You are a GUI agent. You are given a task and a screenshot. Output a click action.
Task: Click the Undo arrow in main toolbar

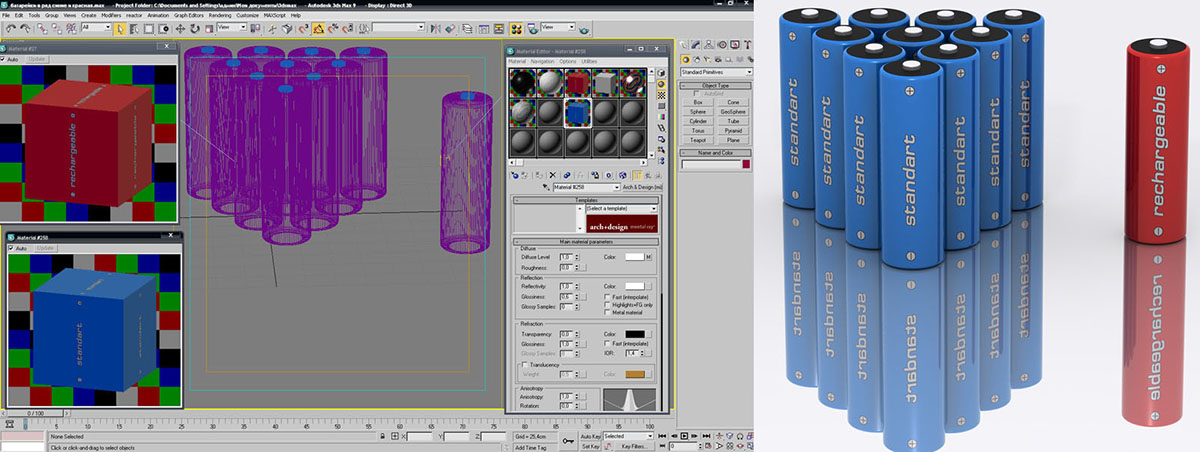tap(11, 28)
